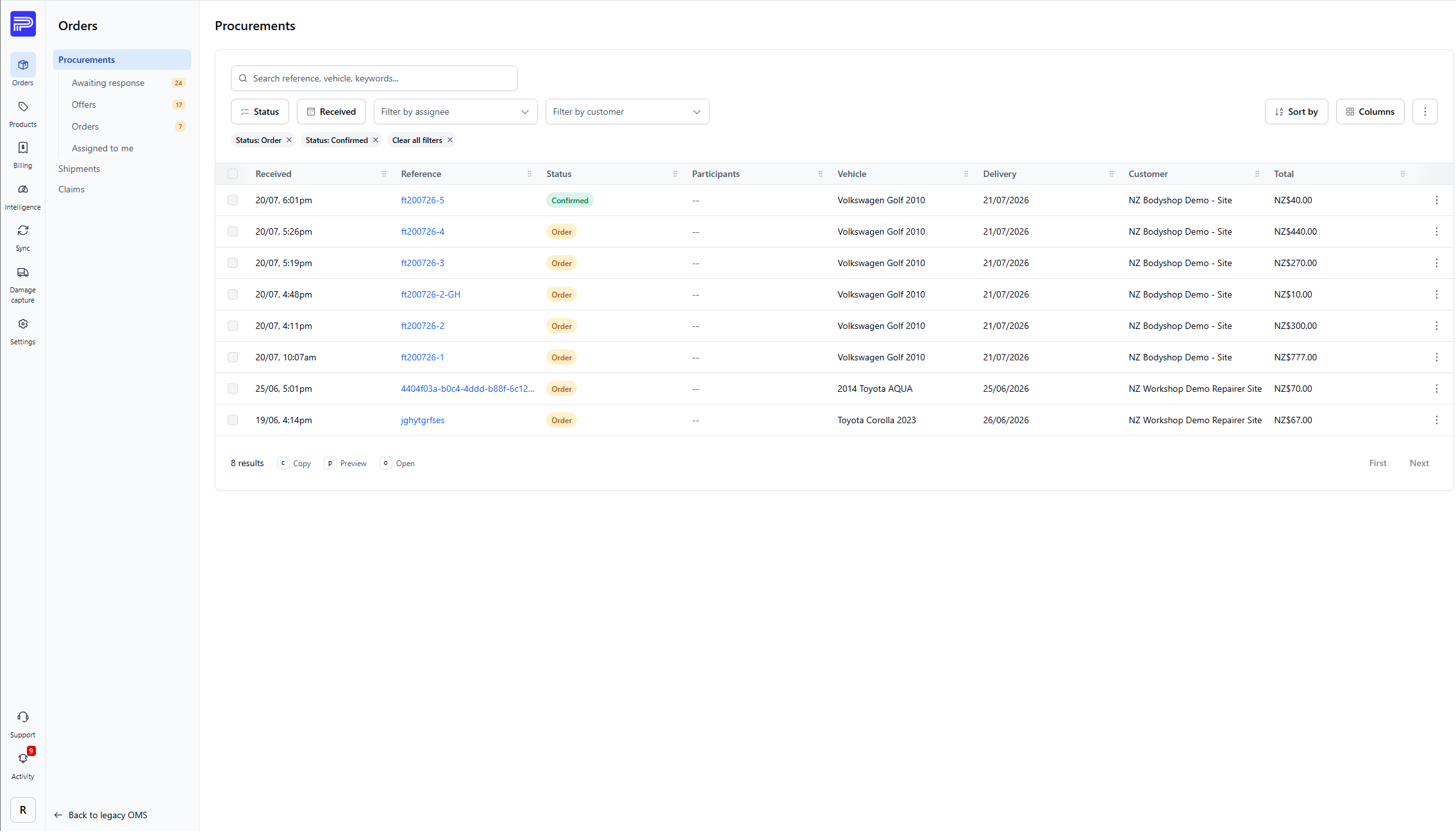Click the Confirmed status badge
Viewport: 1456px width, 840px height.
coord(569,200)
